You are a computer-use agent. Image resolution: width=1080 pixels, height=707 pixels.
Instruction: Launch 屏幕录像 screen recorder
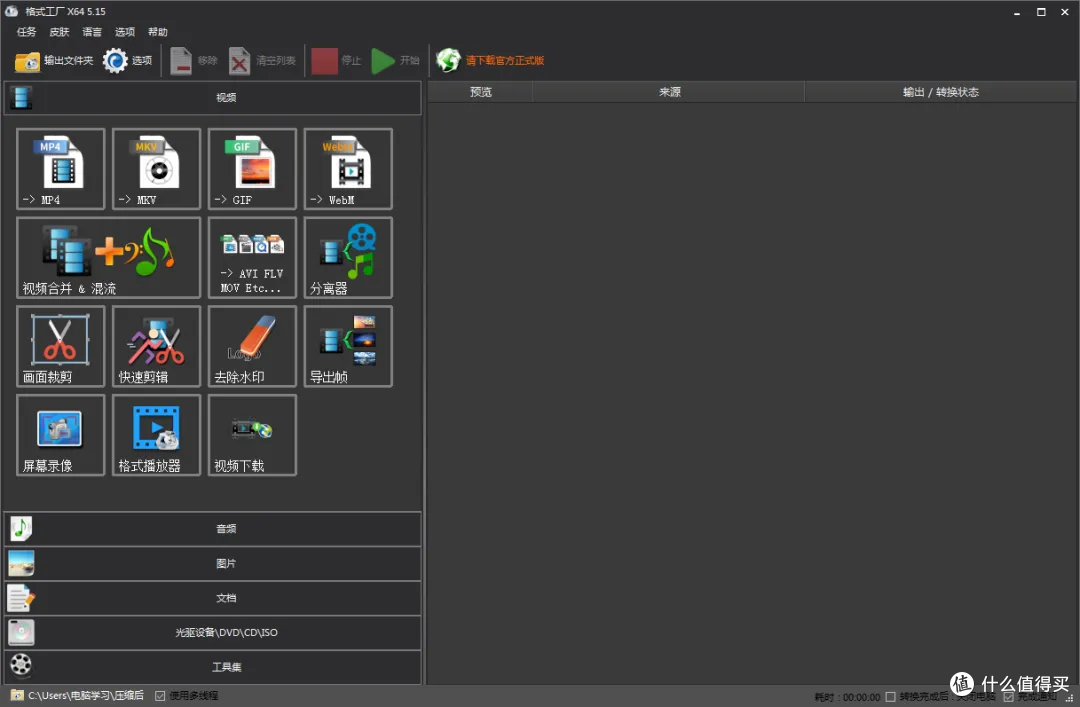pyautogui.click(x=61, y=435)
